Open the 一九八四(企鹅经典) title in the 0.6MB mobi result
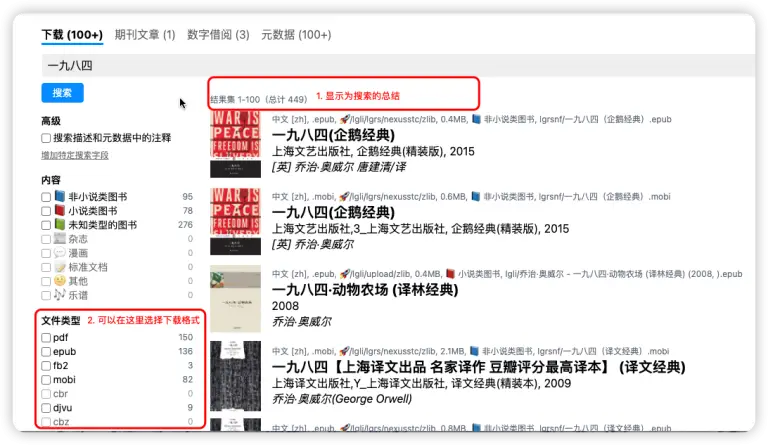Screen dimensions: 768x445 [334, 212]
